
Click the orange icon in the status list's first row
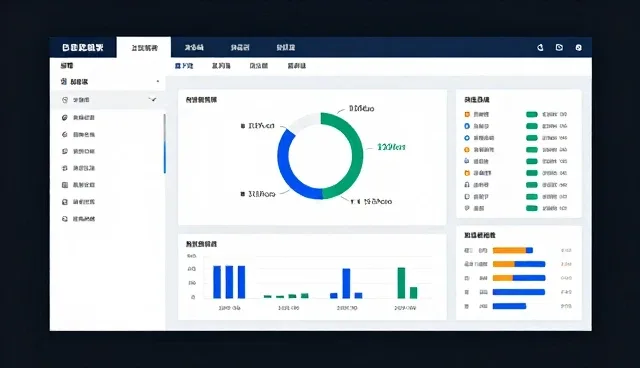(467, 115)
